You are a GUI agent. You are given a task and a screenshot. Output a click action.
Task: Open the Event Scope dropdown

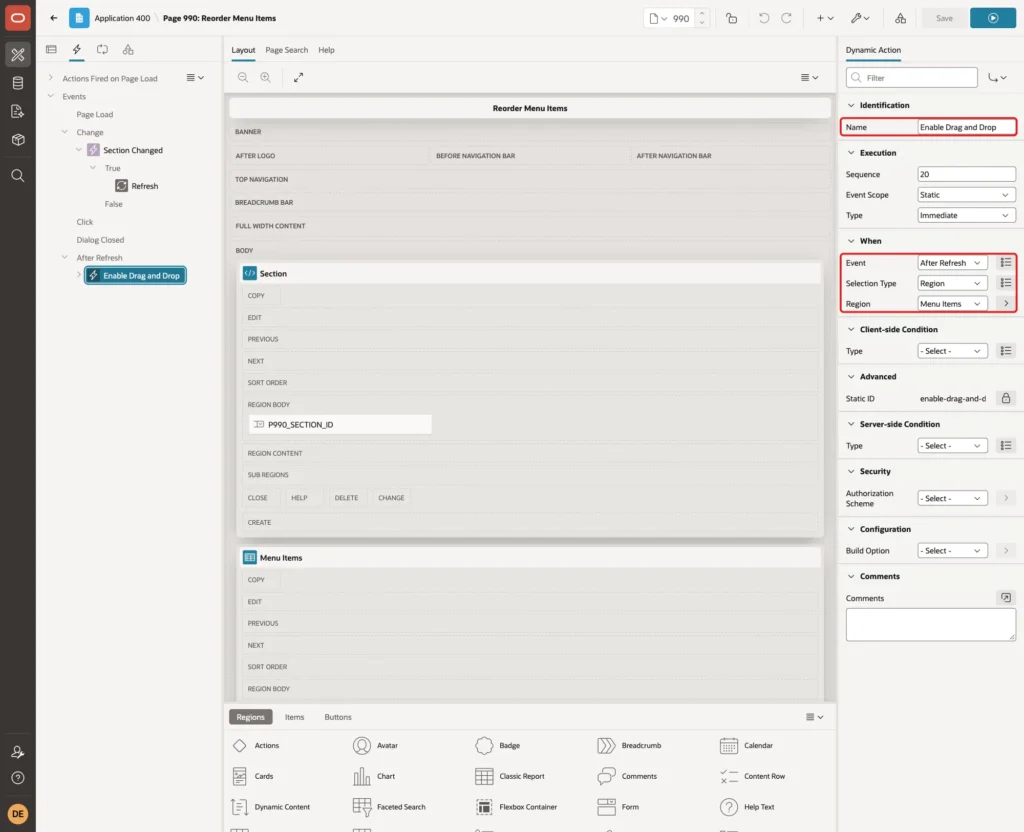967,195
